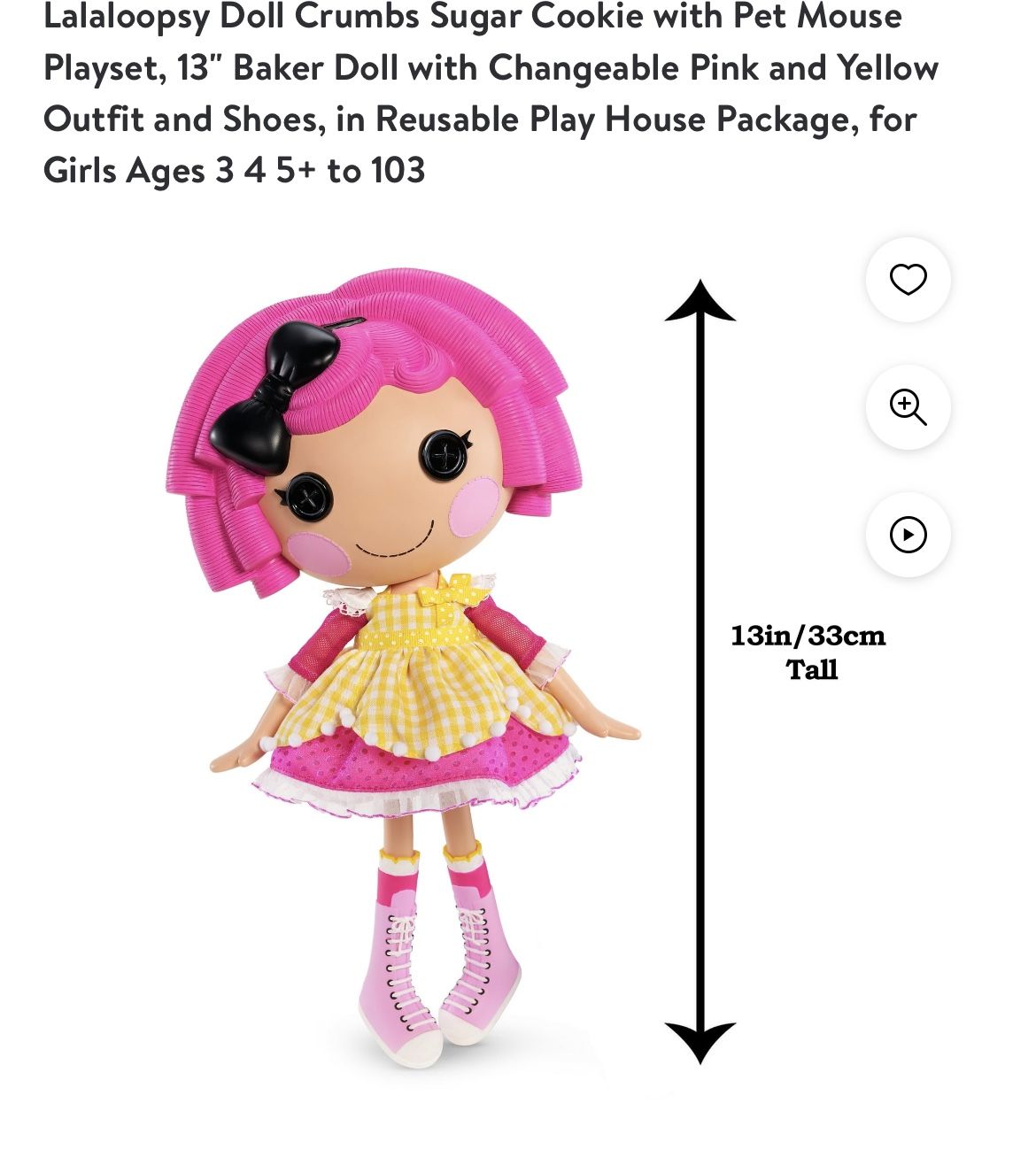Click the middle of the height arrow line
1036x1173 pixels.
click(x=700, y=671)
